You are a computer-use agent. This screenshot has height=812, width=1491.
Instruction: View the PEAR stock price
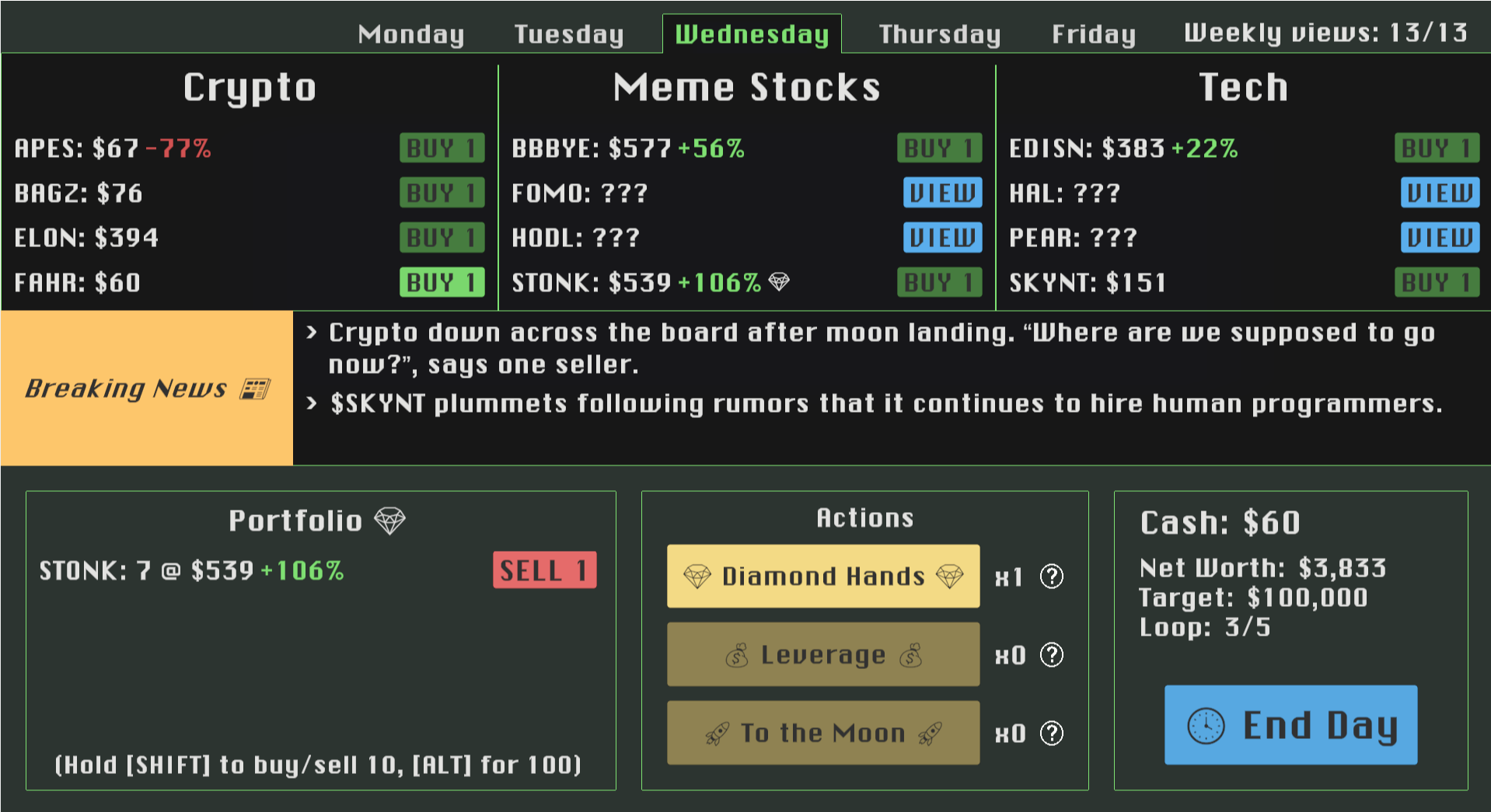(x=1439, y=238)
